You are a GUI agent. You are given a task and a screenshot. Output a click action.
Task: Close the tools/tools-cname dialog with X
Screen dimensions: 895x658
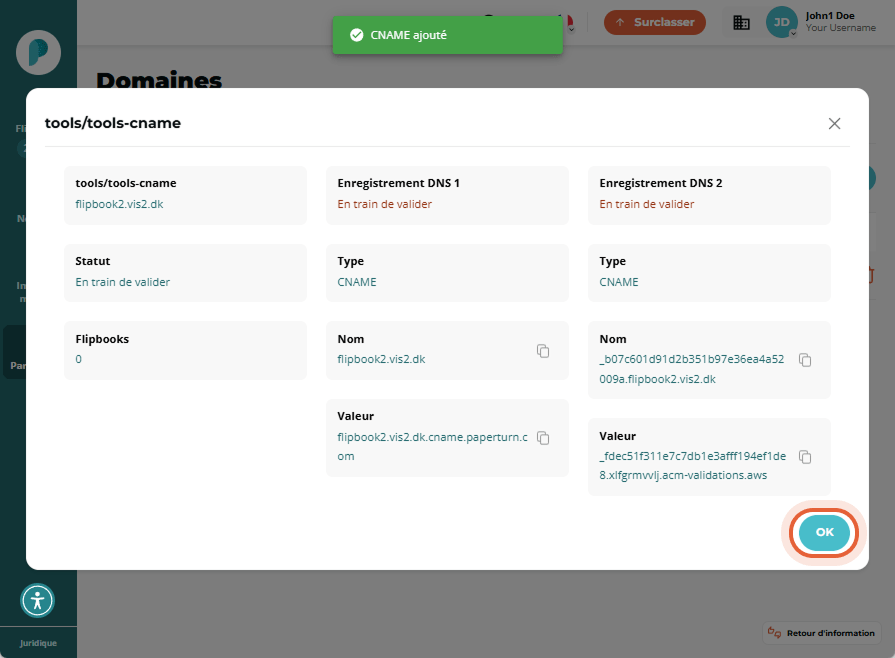click(x=834, y=123)
